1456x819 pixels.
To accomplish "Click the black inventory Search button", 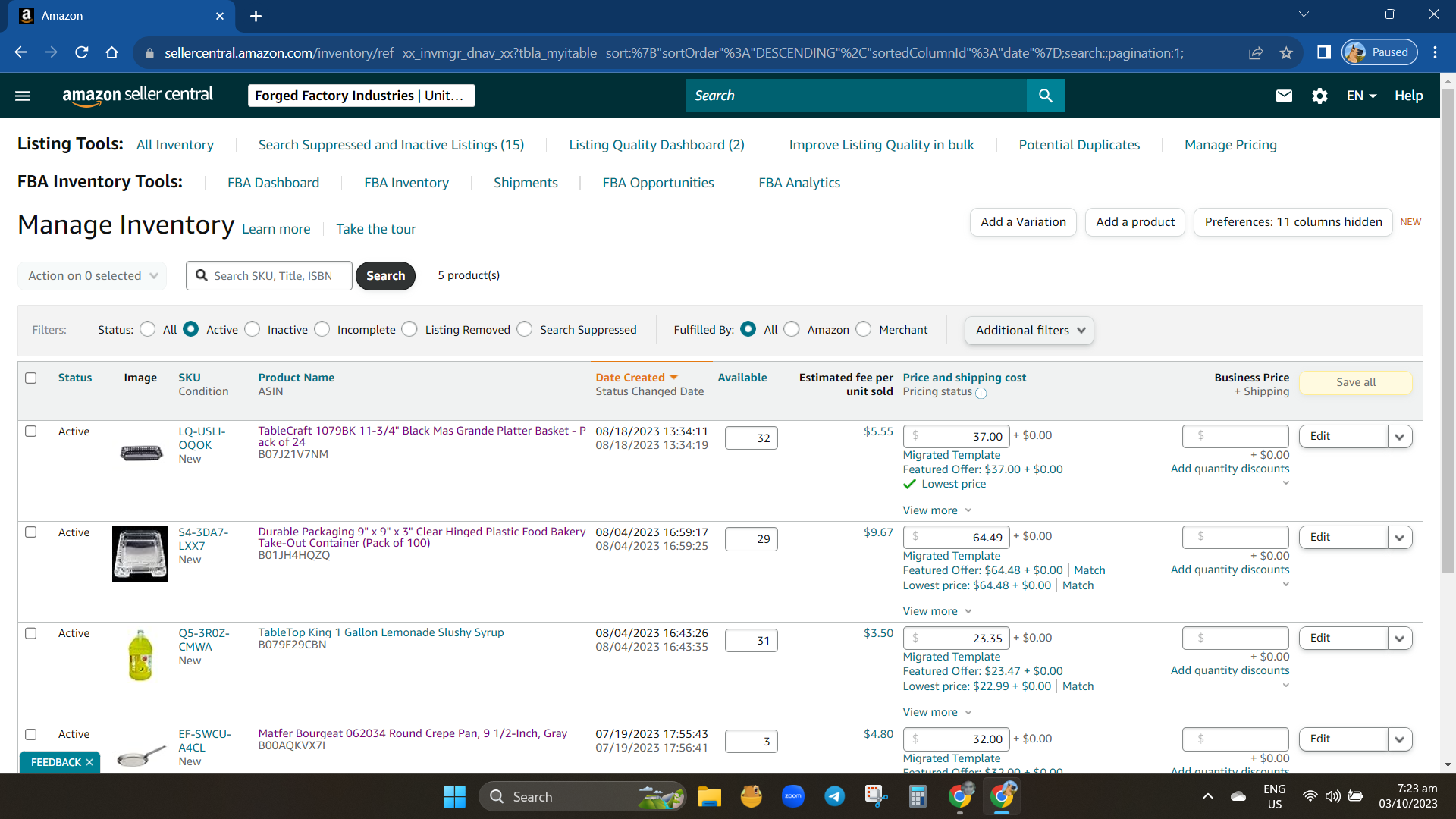I will [386, 276].
